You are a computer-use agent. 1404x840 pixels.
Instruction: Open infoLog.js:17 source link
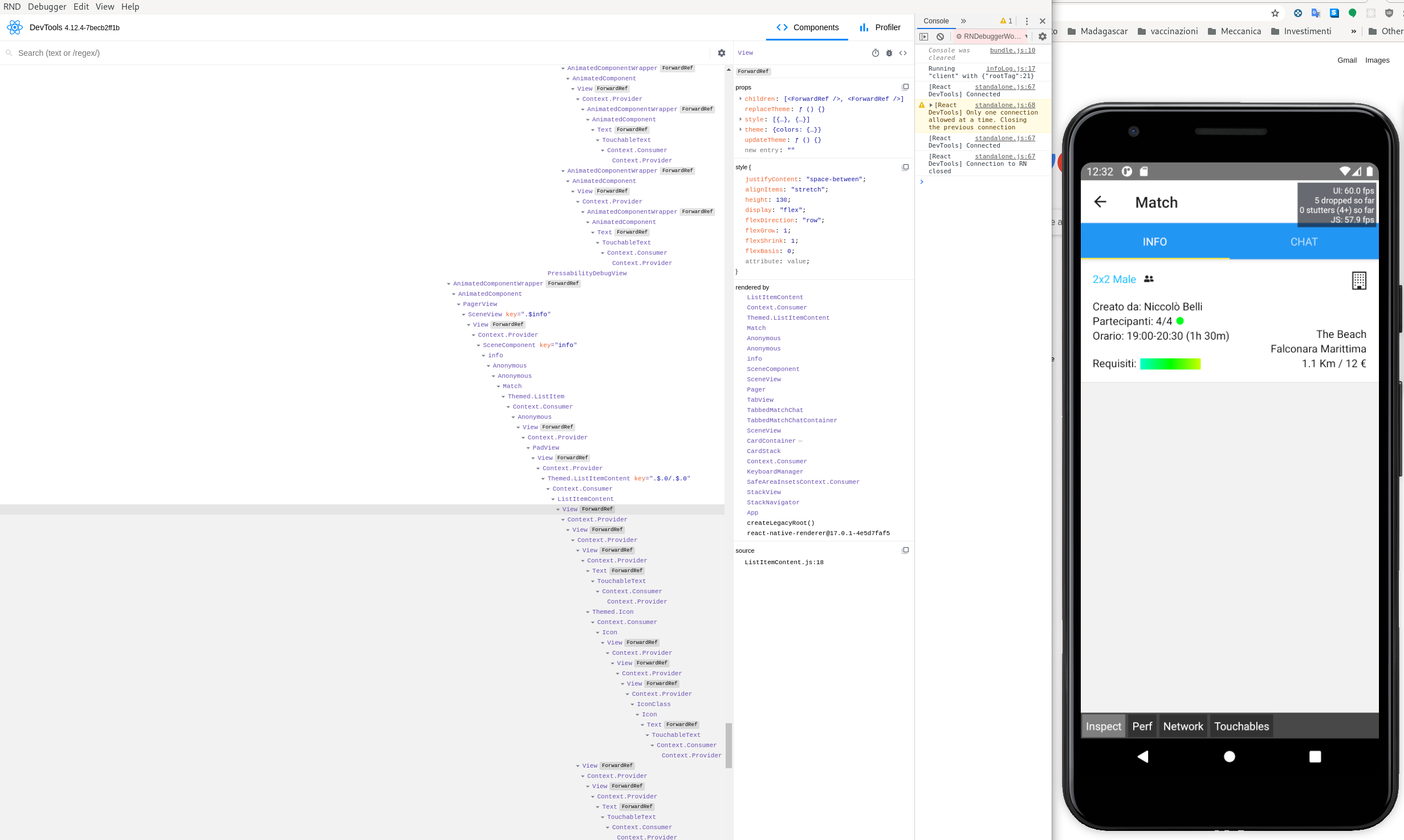coord(1011,69)
